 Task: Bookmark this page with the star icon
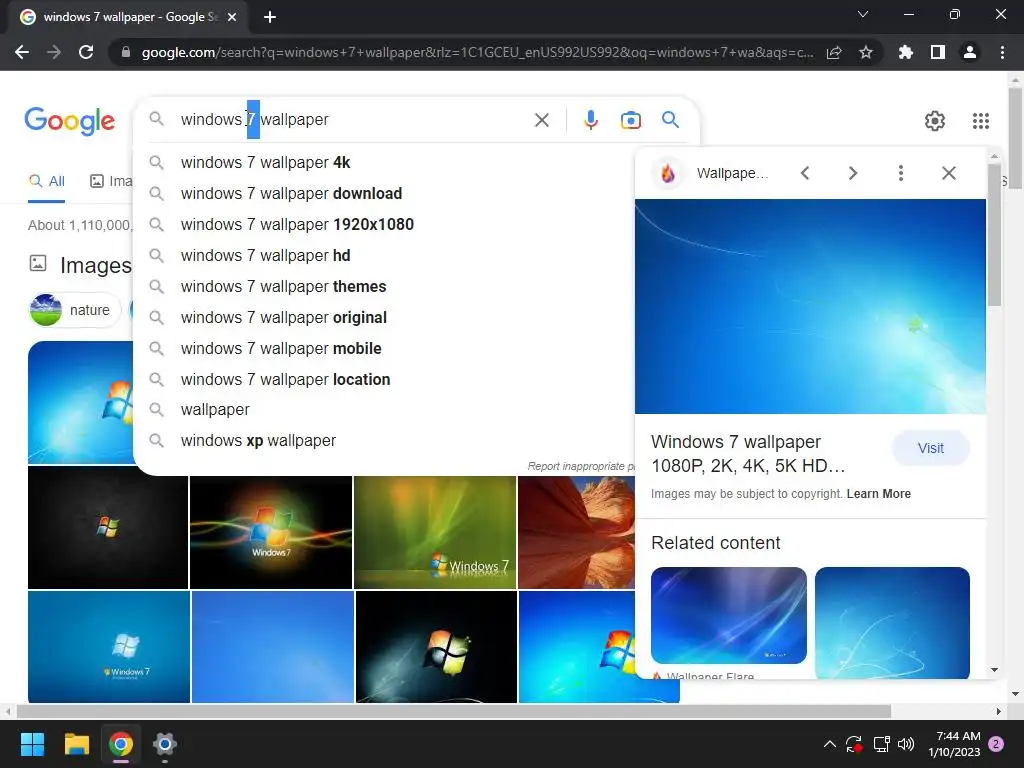click(x=866, y=52)
